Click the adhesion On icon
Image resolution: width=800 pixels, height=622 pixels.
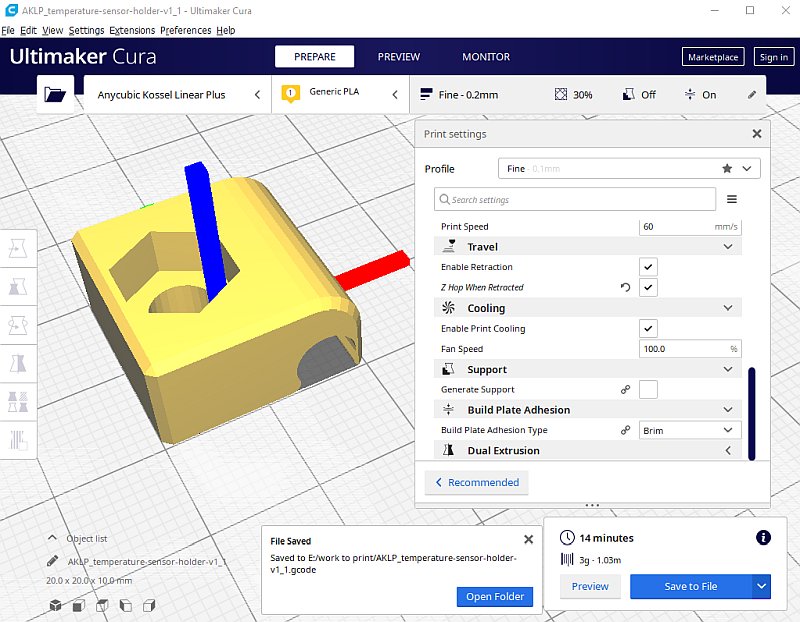tap(690, 94)
